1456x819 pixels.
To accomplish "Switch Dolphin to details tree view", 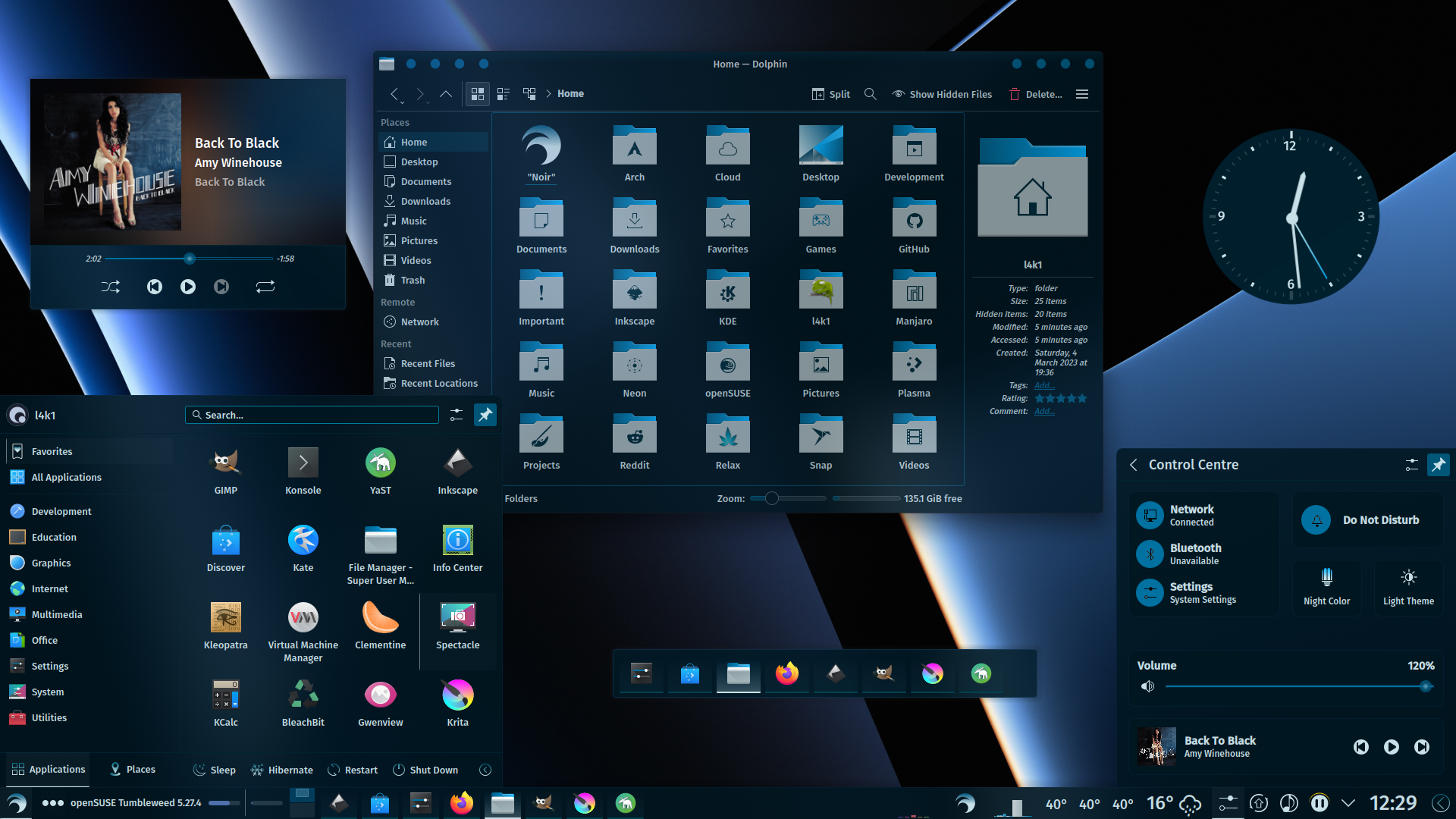I will [529, 94].
